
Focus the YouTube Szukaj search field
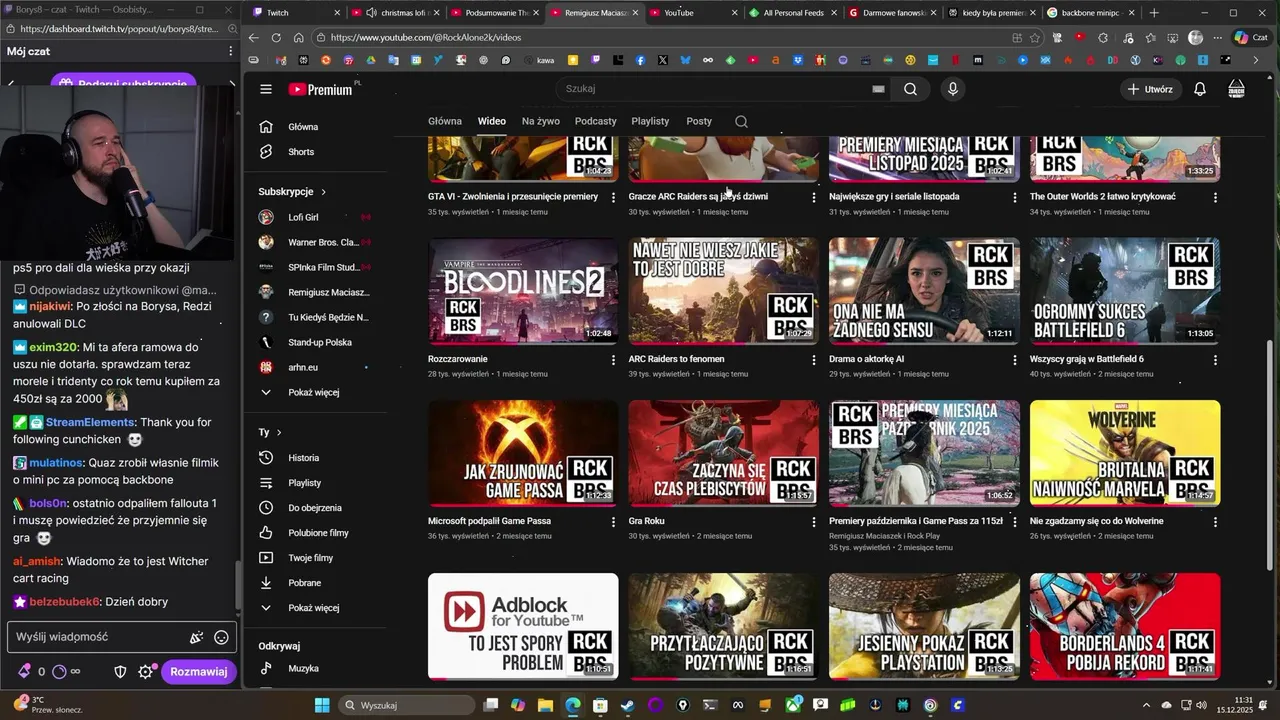pyautogui.click(x=715, y=89)
